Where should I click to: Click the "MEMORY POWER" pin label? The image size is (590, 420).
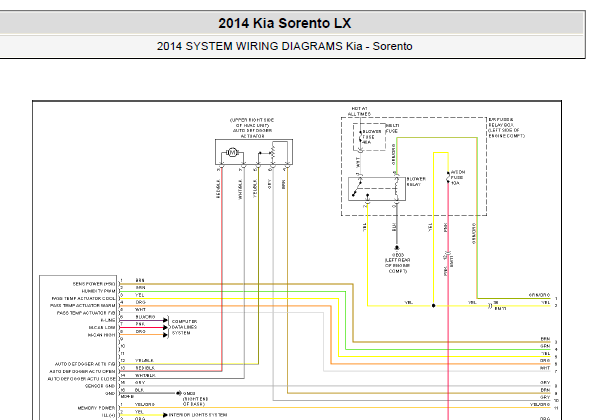point(96,408)
